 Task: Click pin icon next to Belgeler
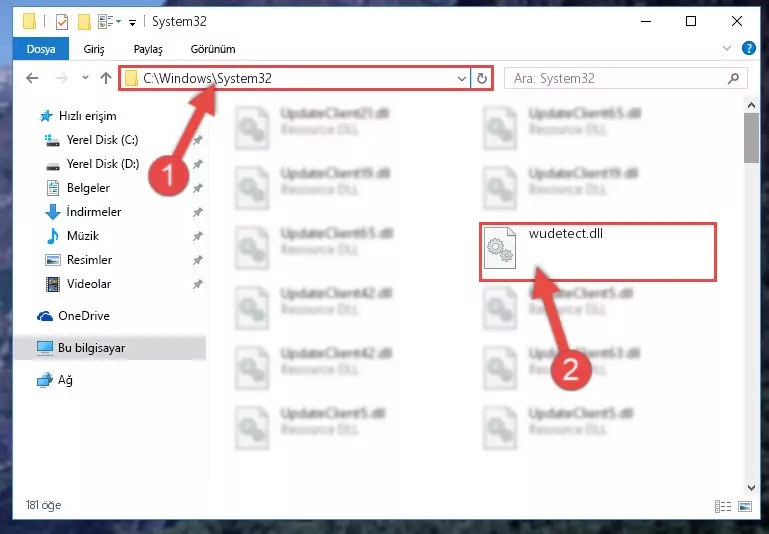[x=198, y=188]
